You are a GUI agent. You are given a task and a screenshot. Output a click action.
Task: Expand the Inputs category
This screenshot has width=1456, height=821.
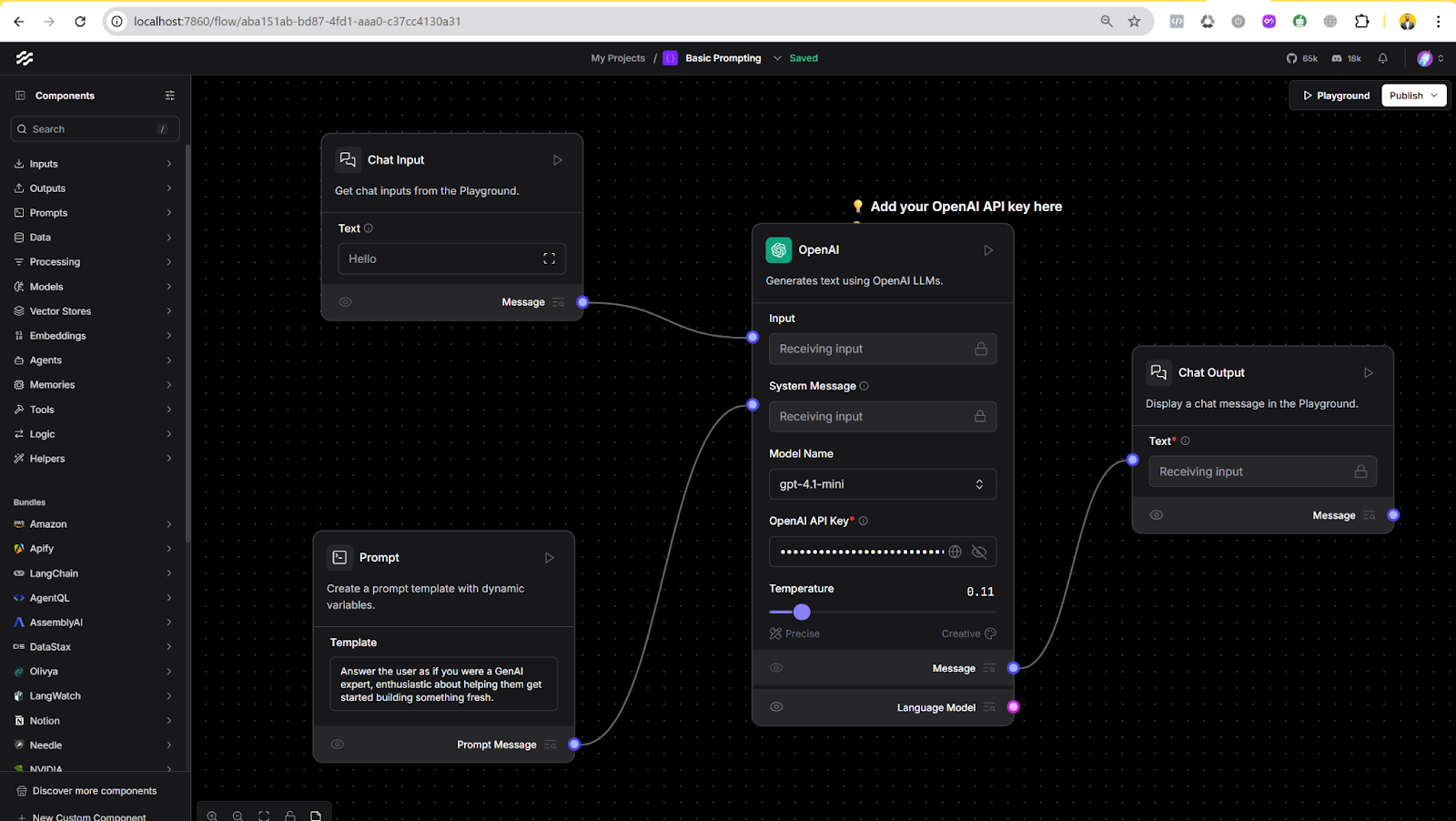pos(95,164)
